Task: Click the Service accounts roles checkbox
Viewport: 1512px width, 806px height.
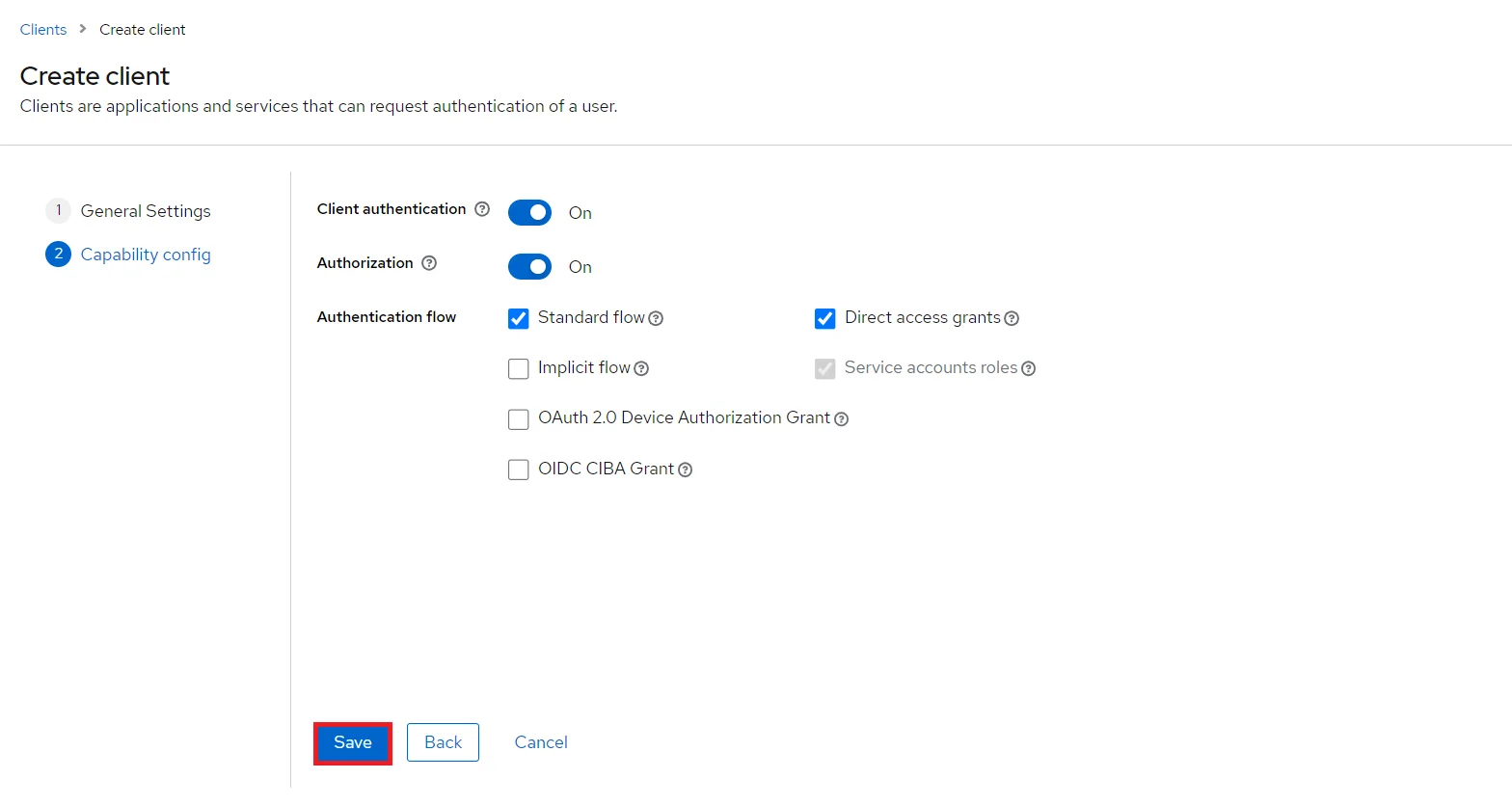Action: coord(825,368)
